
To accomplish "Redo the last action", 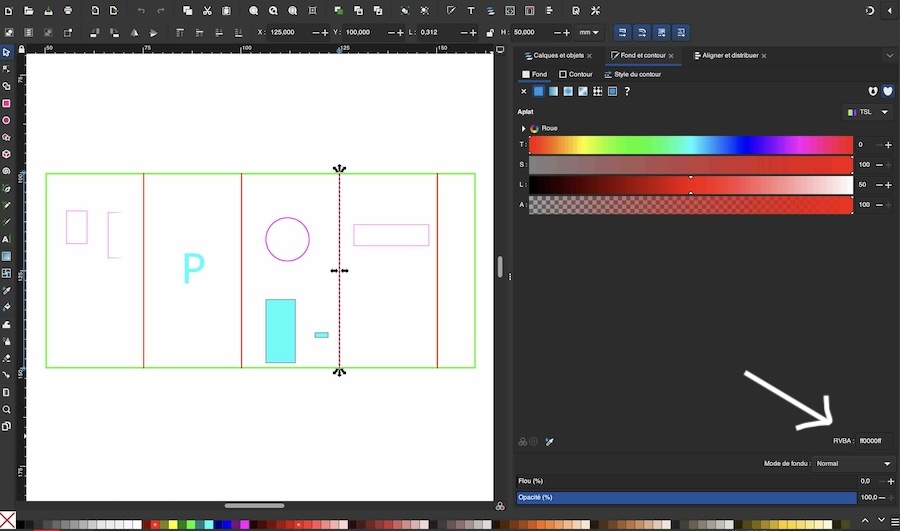I will click(161, 10).
